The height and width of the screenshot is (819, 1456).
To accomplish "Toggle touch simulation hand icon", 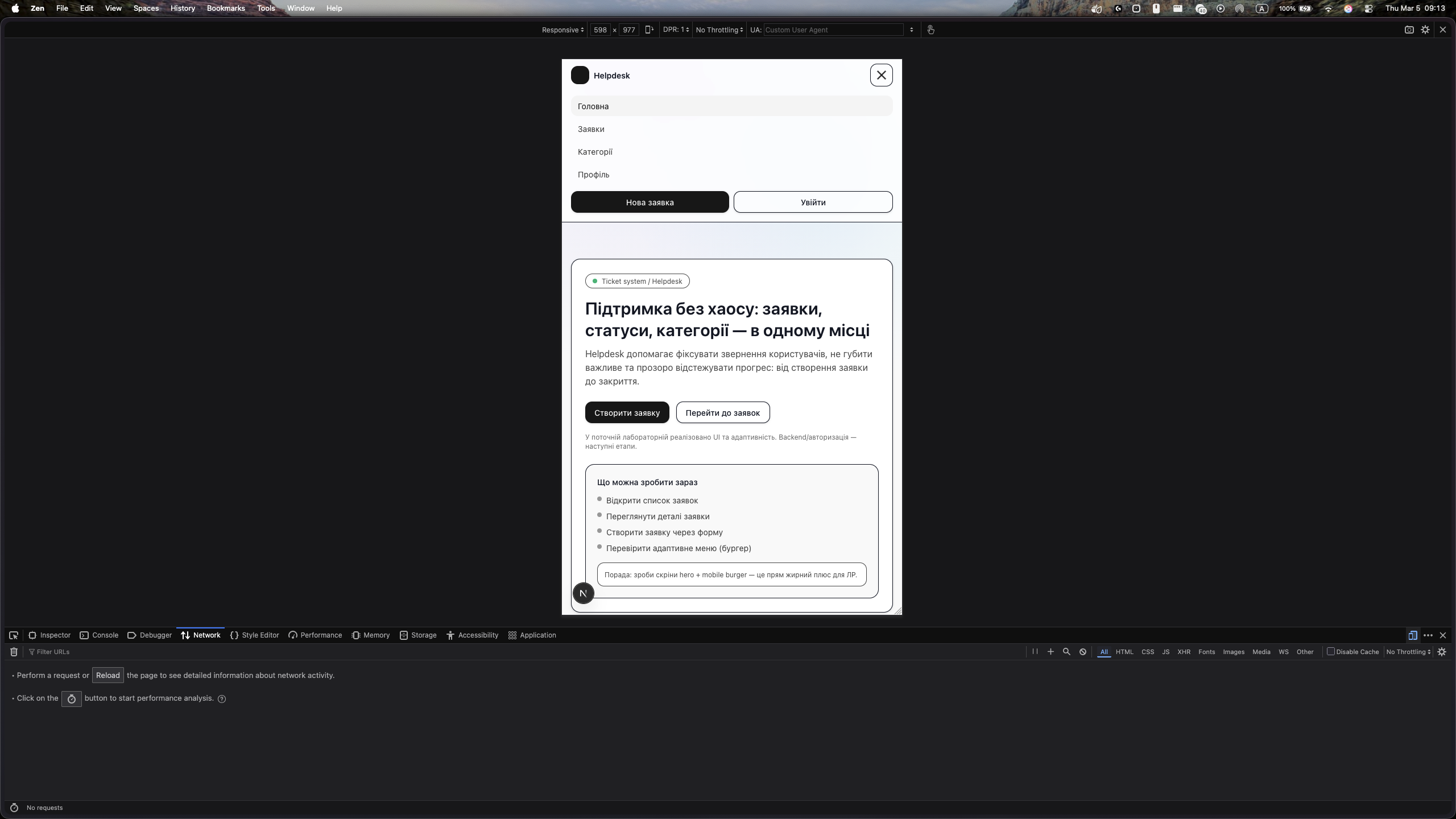I will 930,30.
